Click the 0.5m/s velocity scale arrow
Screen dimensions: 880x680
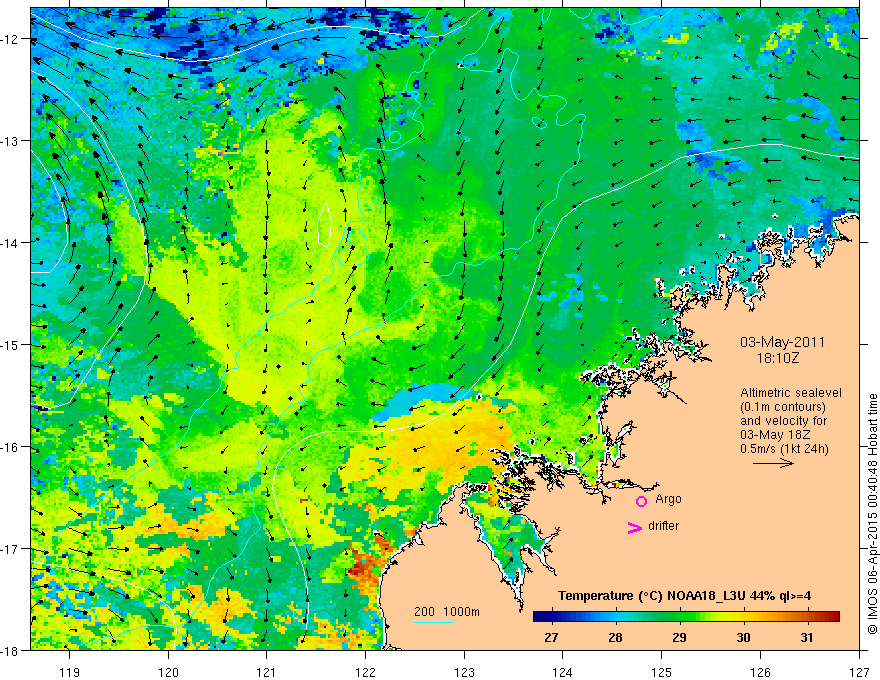(x=773, y=463)
